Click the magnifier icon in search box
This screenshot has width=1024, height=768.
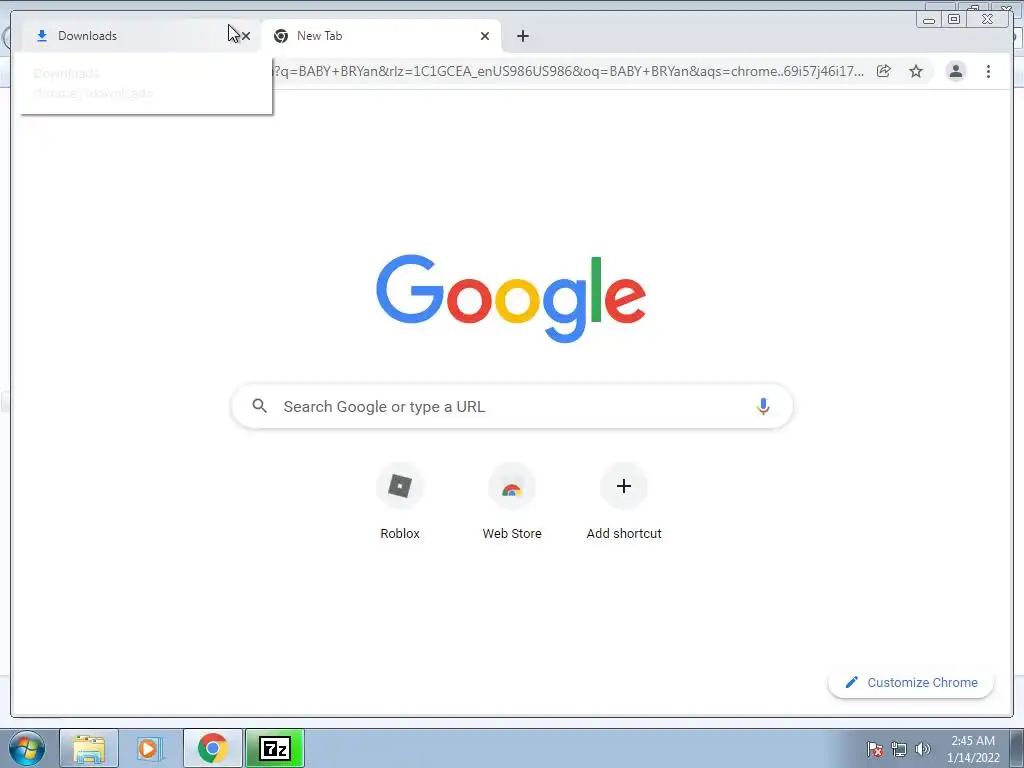[259, 406]
